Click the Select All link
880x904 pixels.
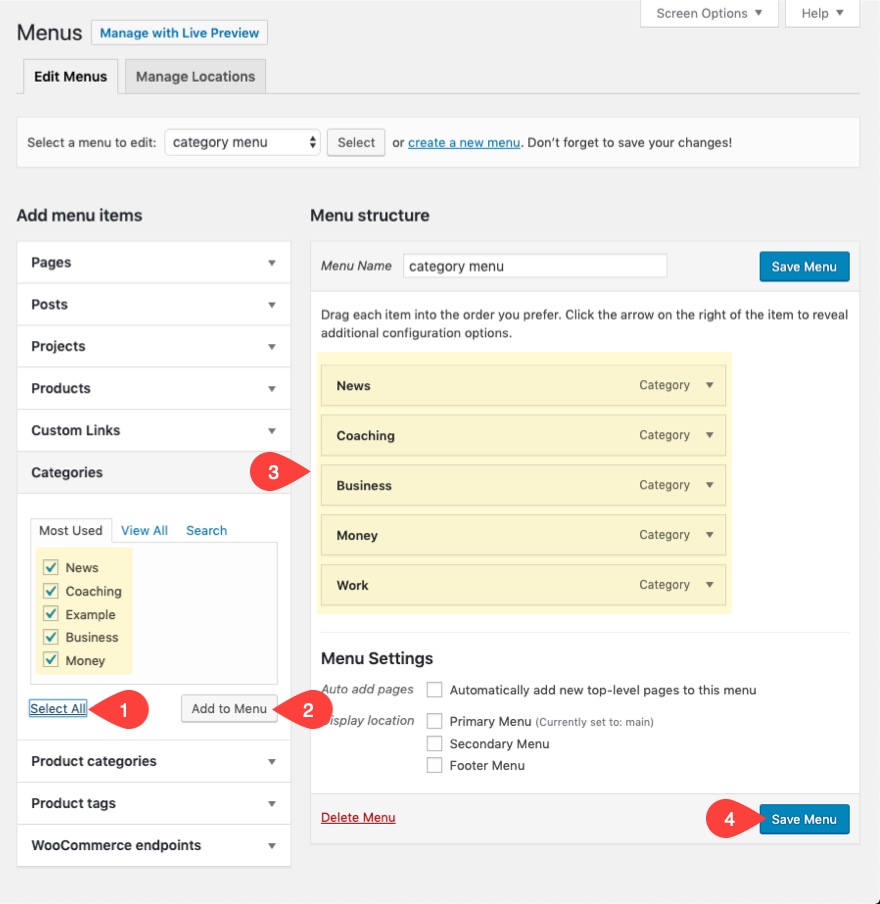57,709
